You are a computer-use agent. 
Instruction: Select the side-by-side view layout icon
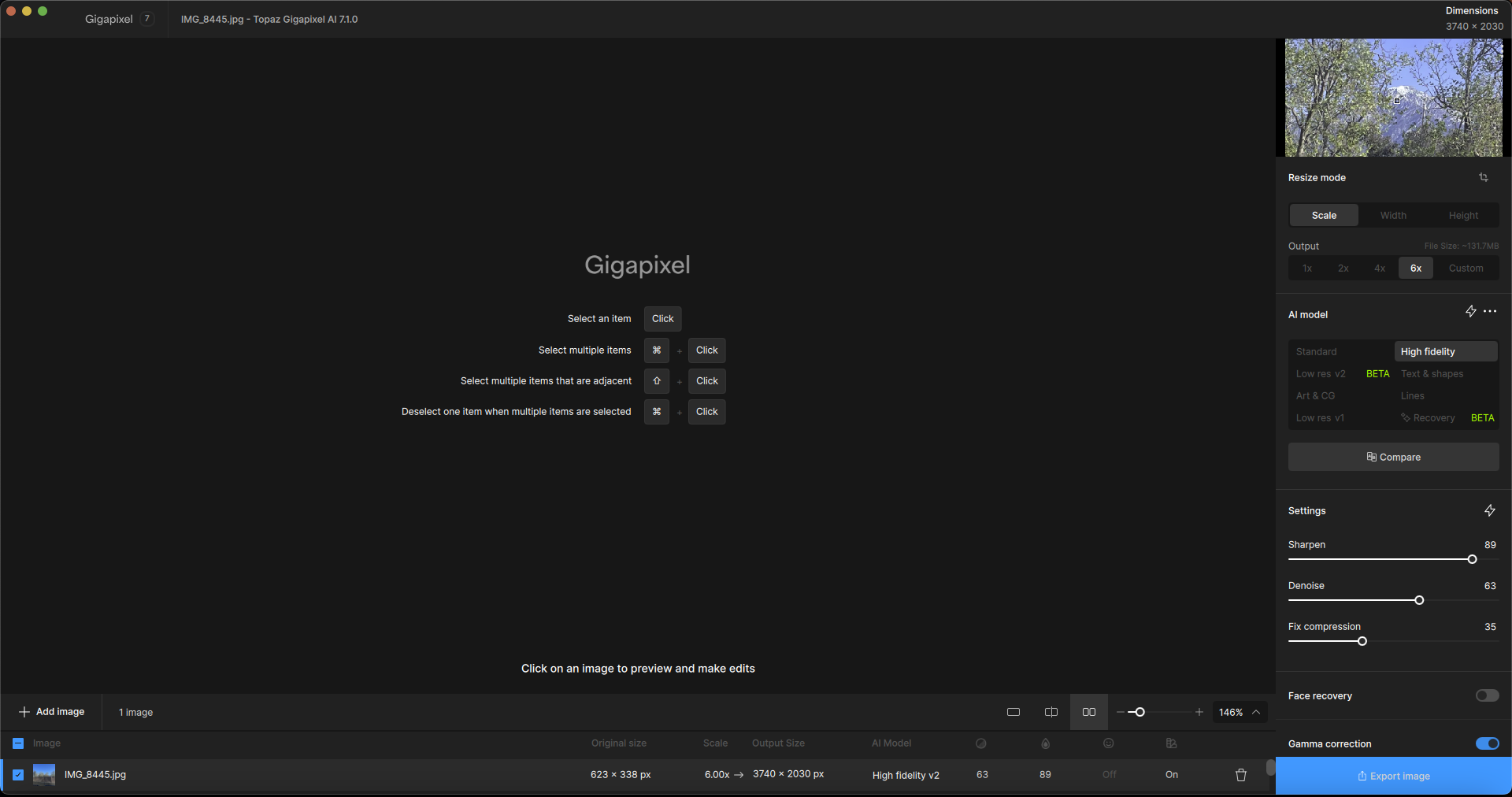pyautogui.click(x=1089, y=713)
